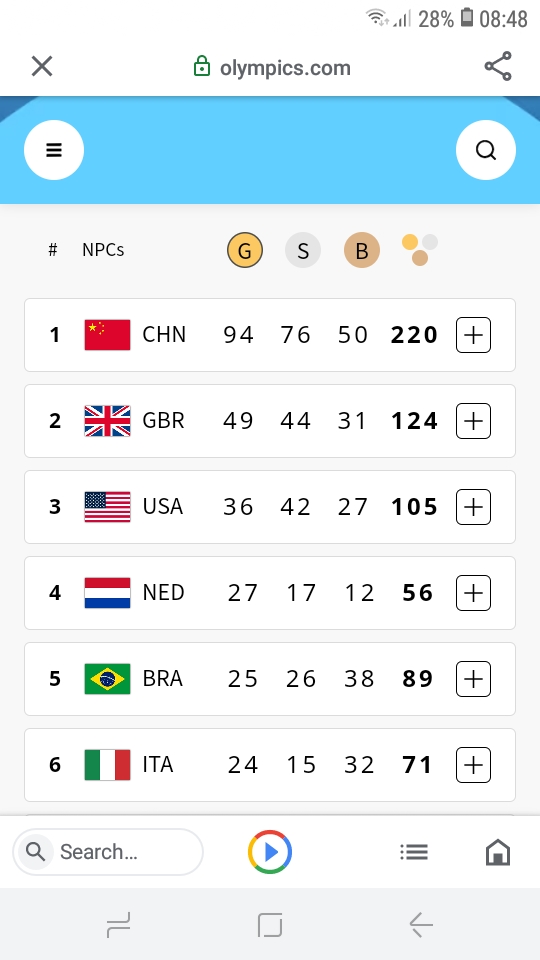
Task: Tap the olympics.com address bar
Action: pos(272,67)
